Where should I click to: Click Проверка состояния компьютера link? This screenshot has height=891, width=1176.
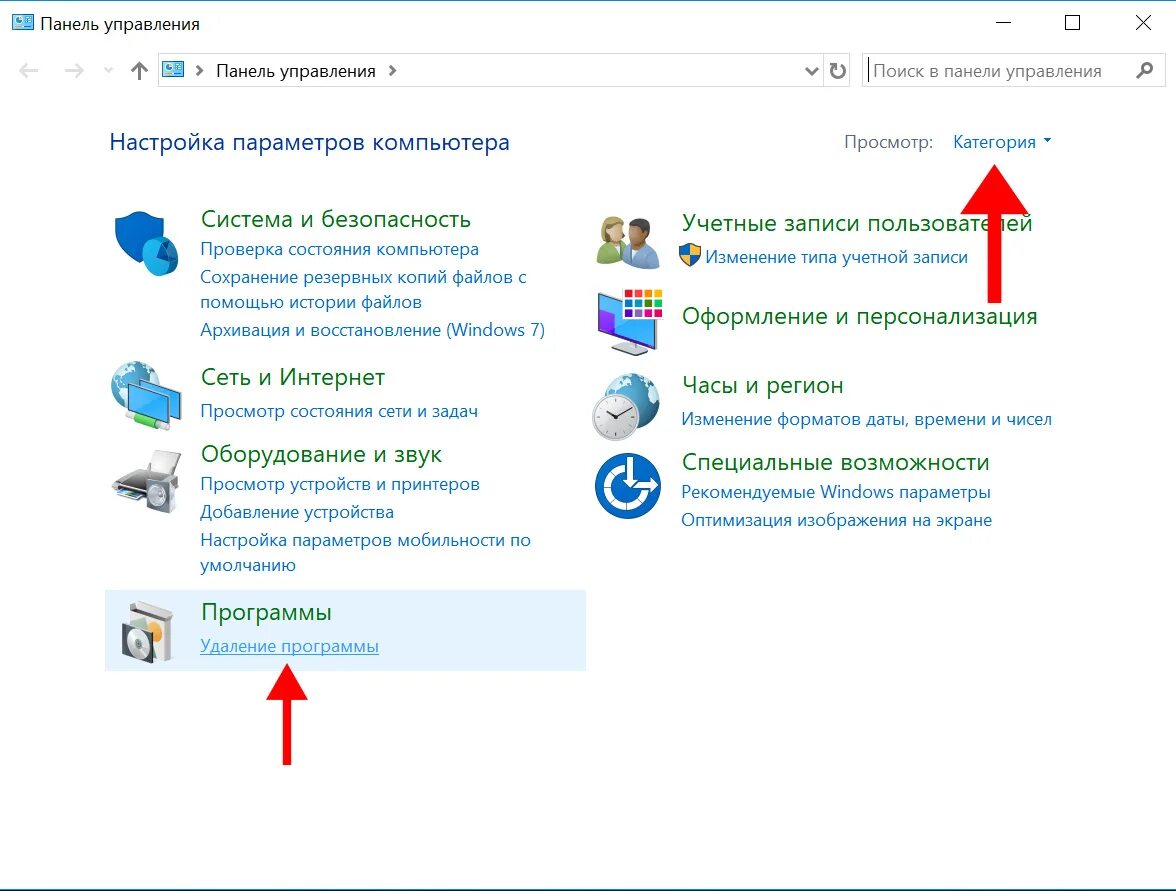pyautogui.click(x=339, y=249)
